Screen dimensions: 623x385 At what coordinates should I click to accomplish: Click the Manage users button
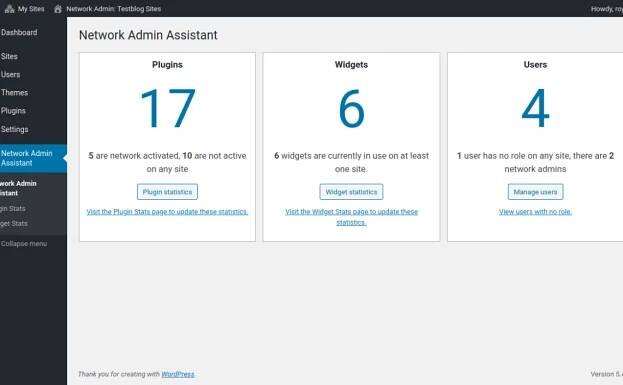point(535,192)
